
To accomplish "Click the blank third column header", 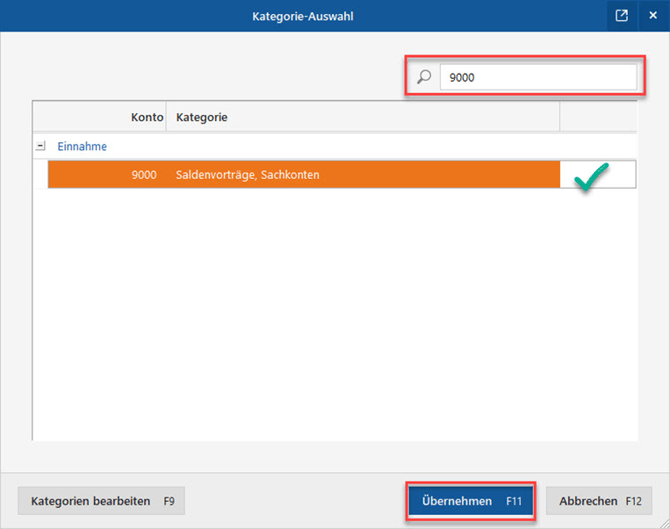I will pyautogui.click(x=597, y=117).
